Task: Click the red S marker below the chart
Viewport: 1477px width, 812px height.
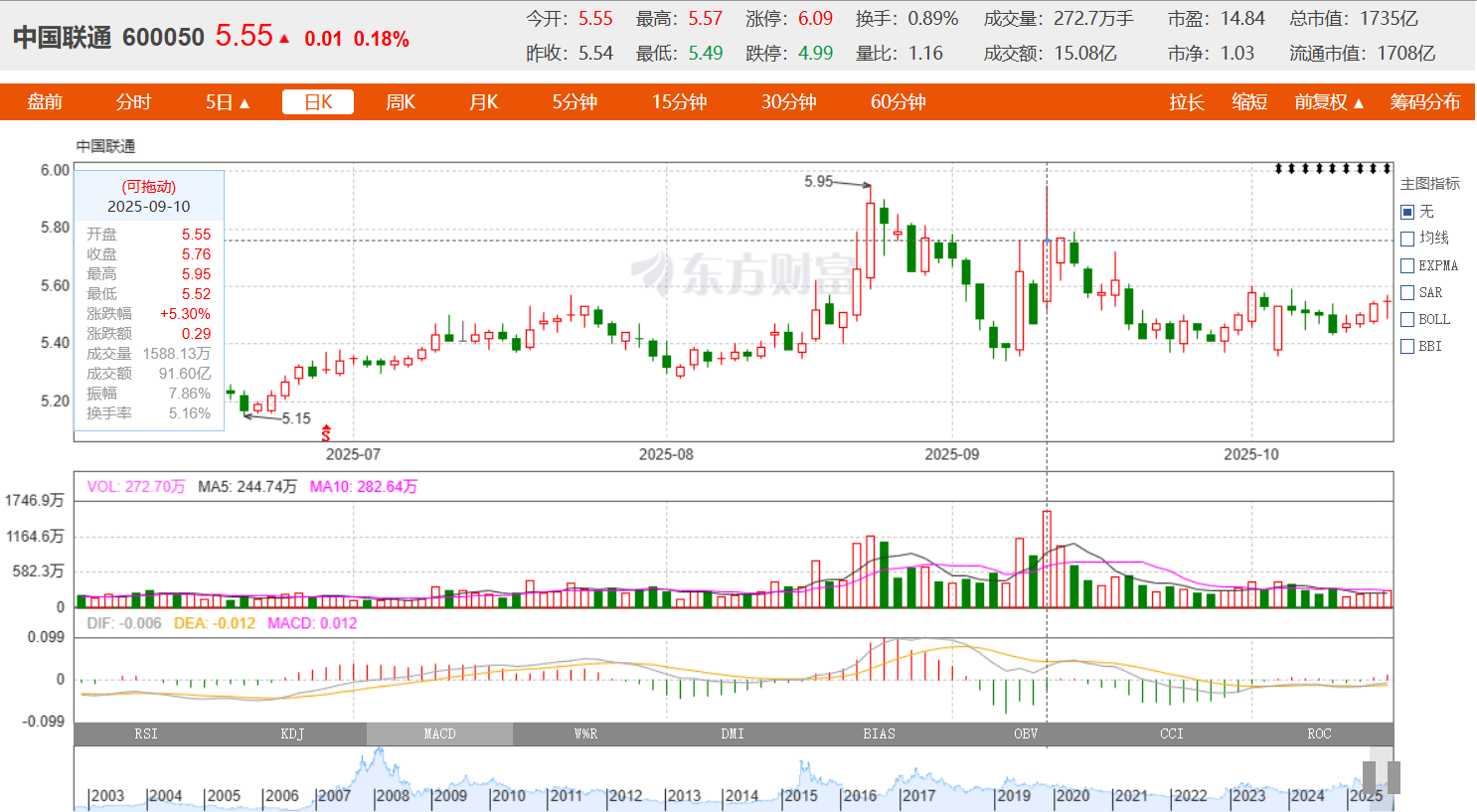Action: click(x=325, y=432)
